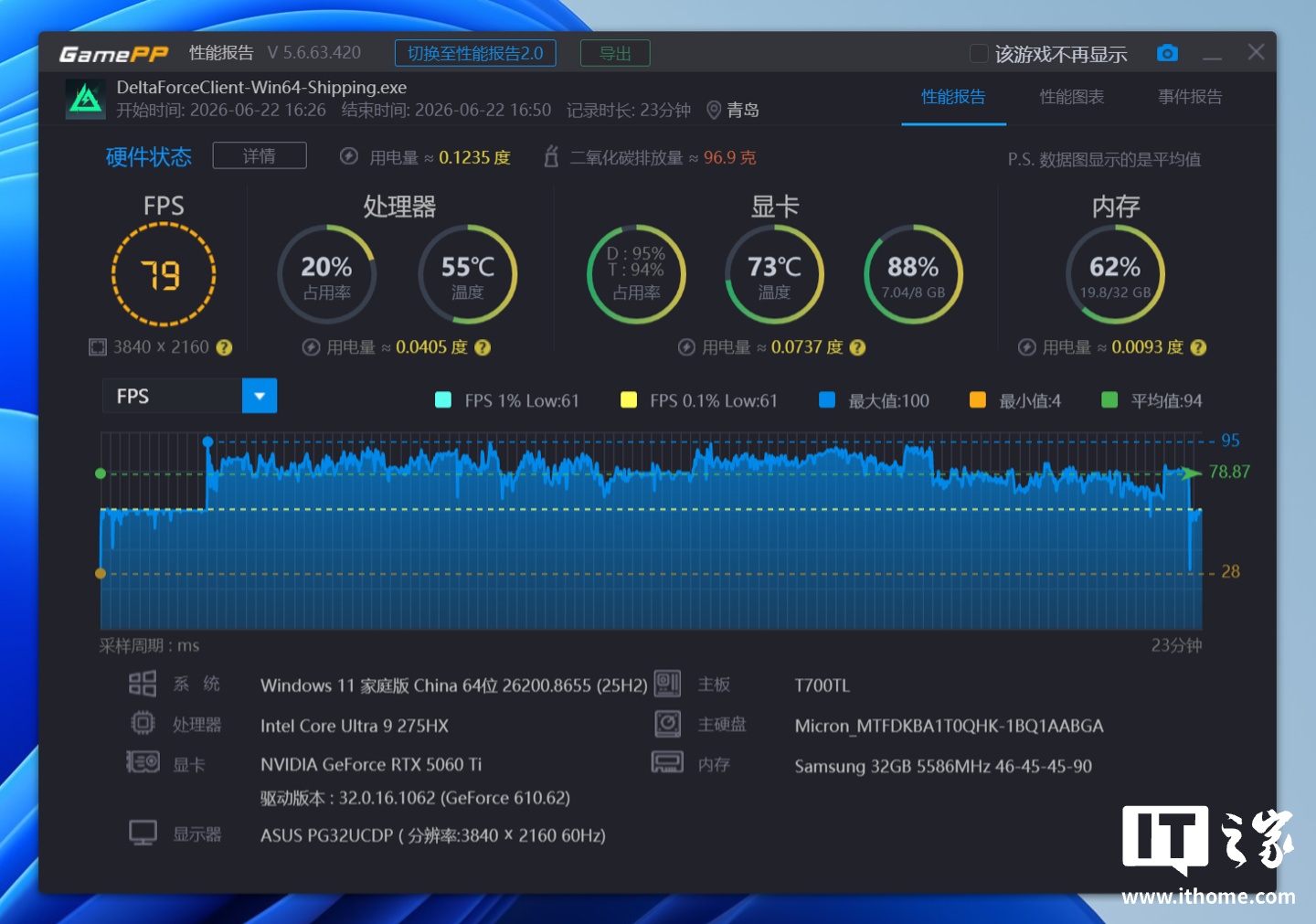The width and height of the screenshot is (1316, 924).
Task: Click the total power consumption icon near 0.1235 度
Action: (x=348, y=156)
